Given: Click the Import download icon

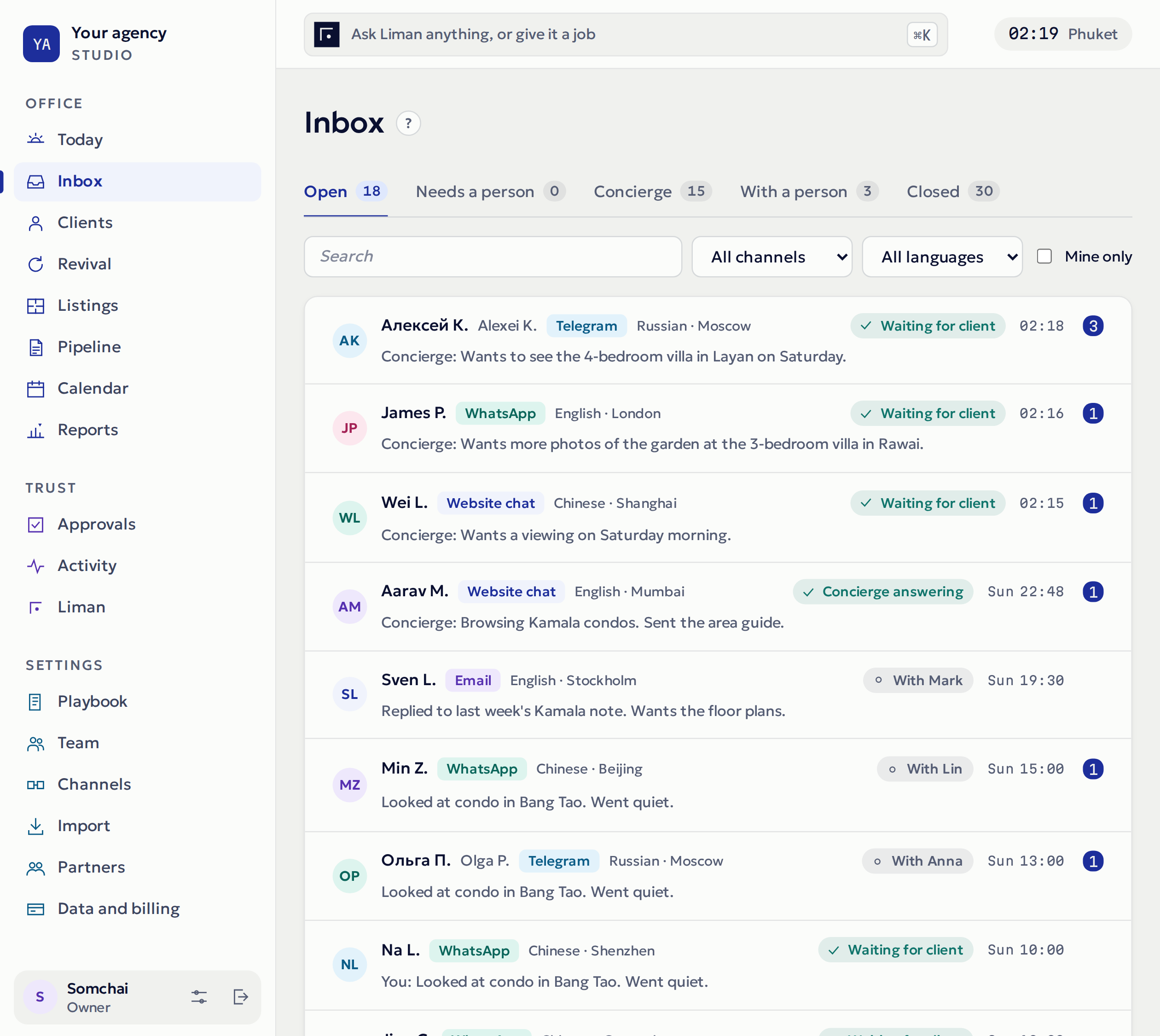Looking at the screenshot, I should 35,826.
